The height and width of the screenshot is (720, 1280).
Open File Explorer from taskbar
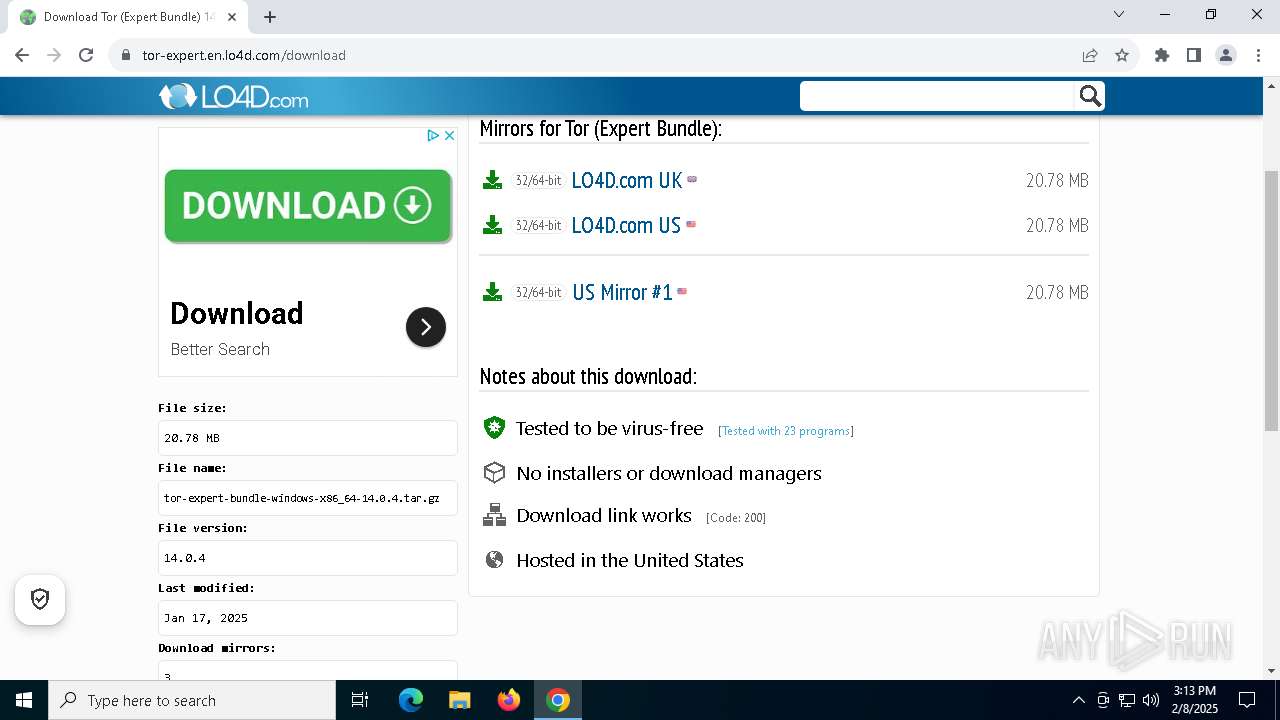point(460,700)
